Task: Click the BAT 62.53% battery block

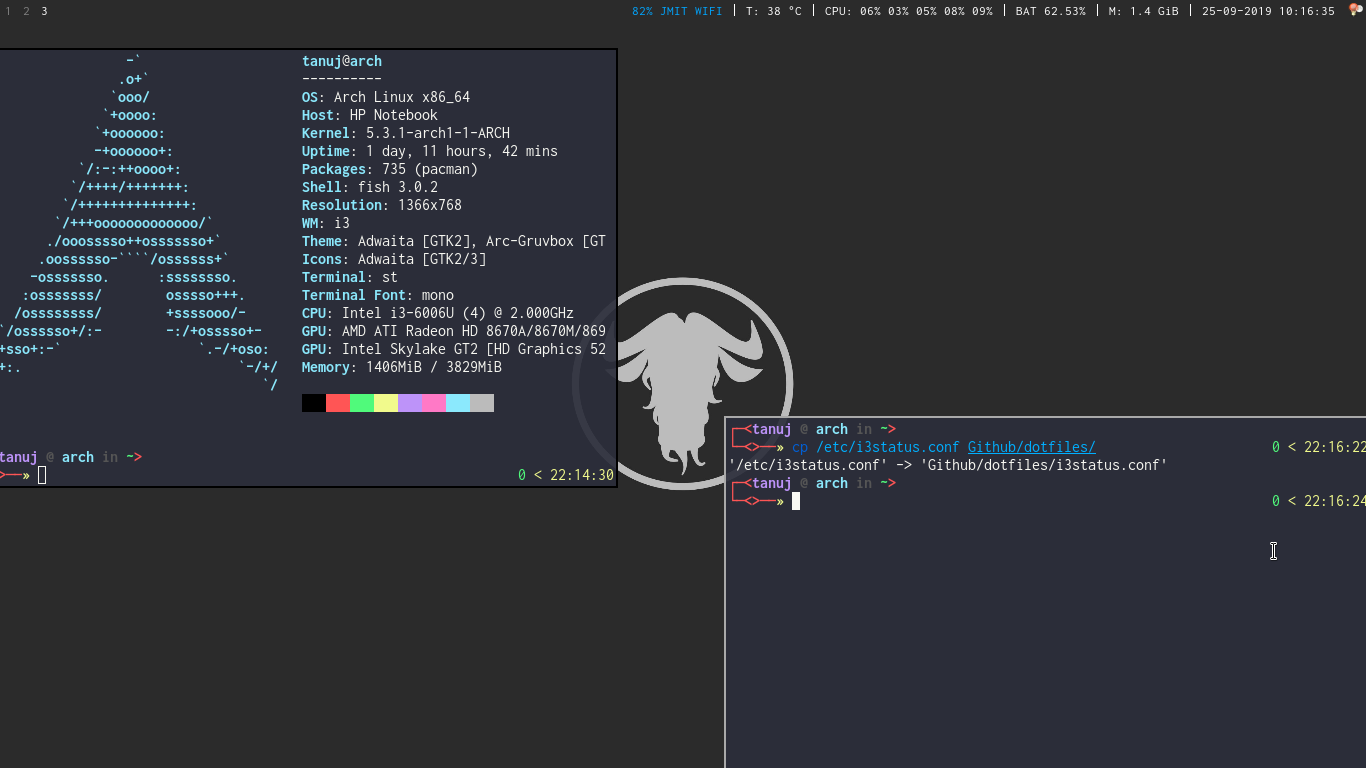Action: pyautogui.click(x=1050, y=11)
